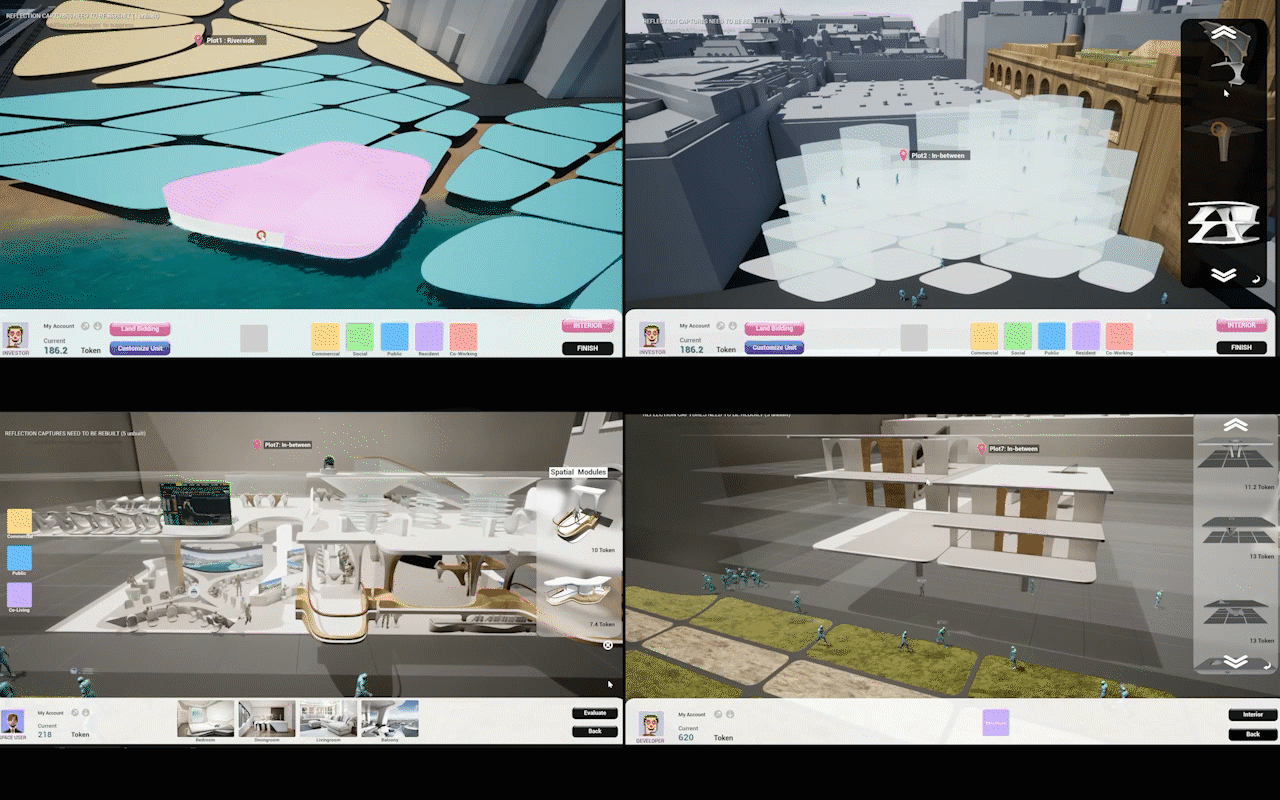Open the Balcony room thumbnail
Image resolution: width=1280 pixels, height=800 pixels.
pyautogui.click(x=391, y=718)
